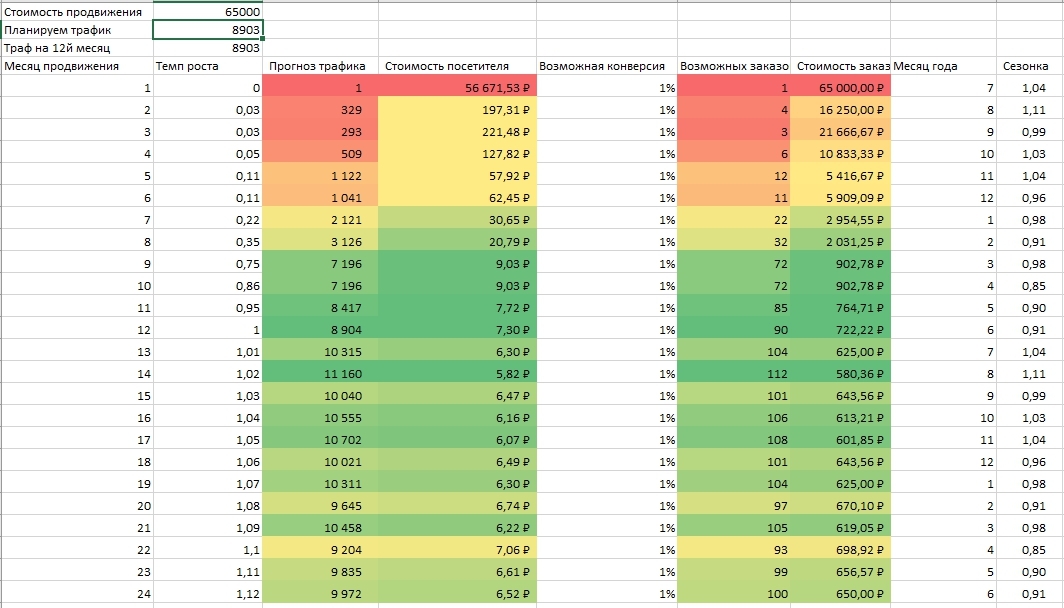Select the Темп роста header cell

tap(208, 66)
